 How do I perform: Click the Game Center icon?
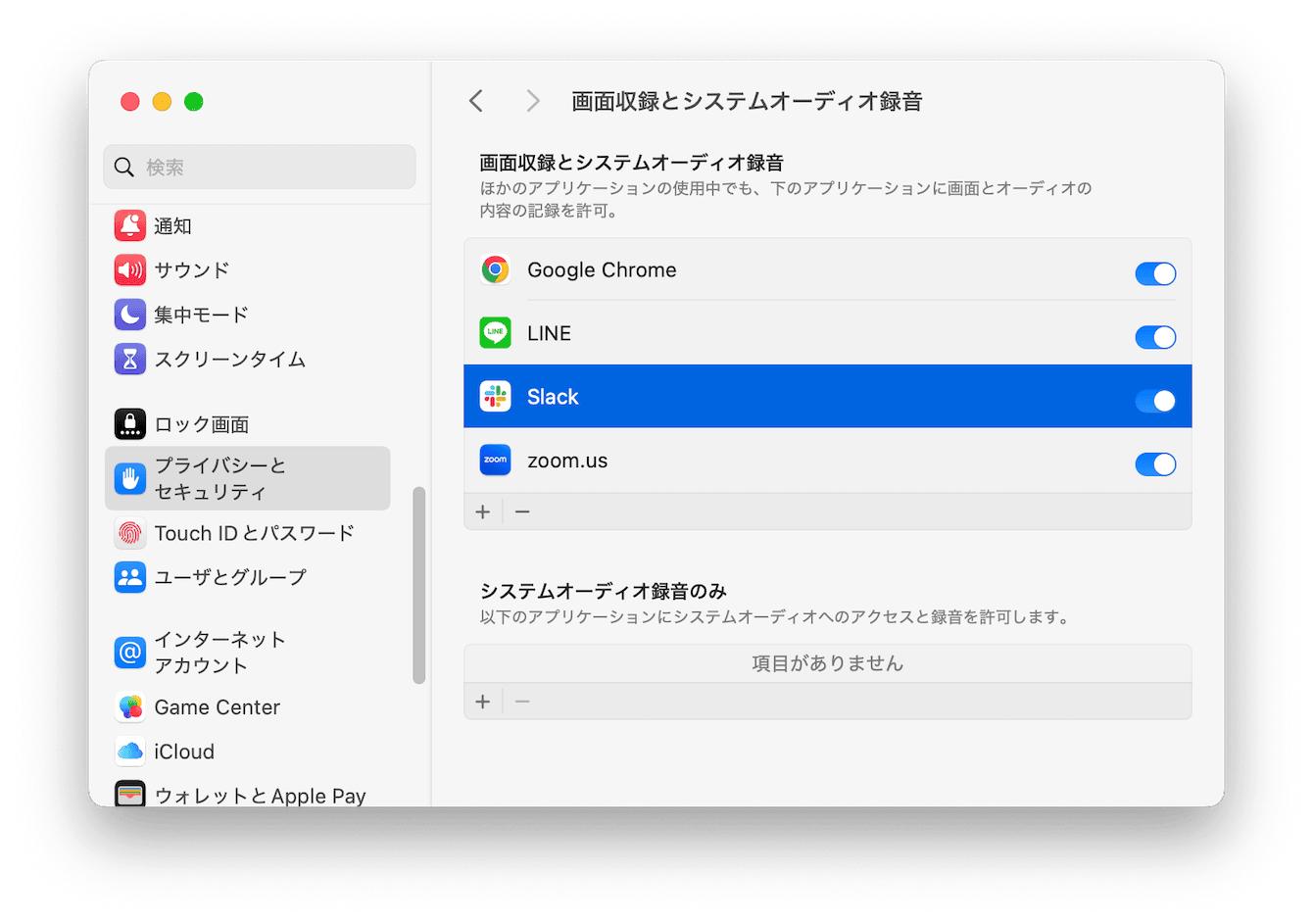[x=130, y=706]
